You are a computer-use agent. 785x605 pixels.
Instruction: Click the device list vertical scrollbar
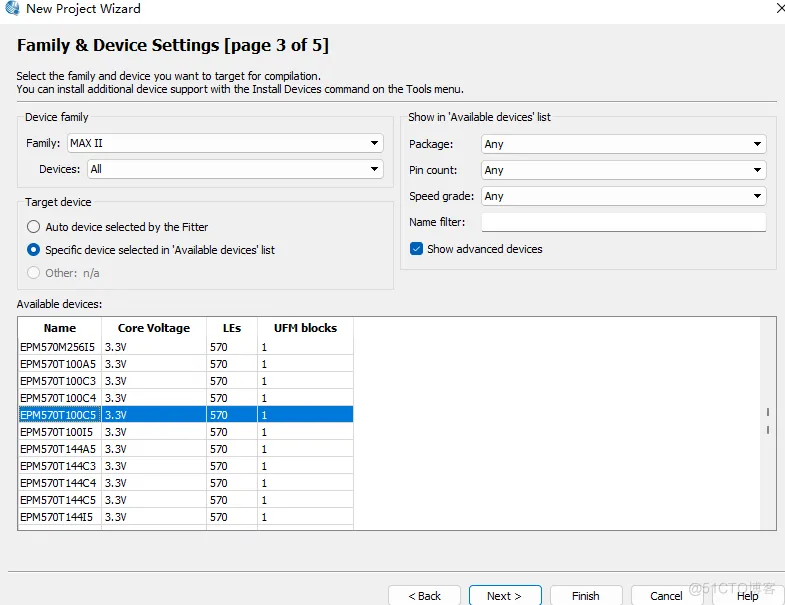pos(768,421)
